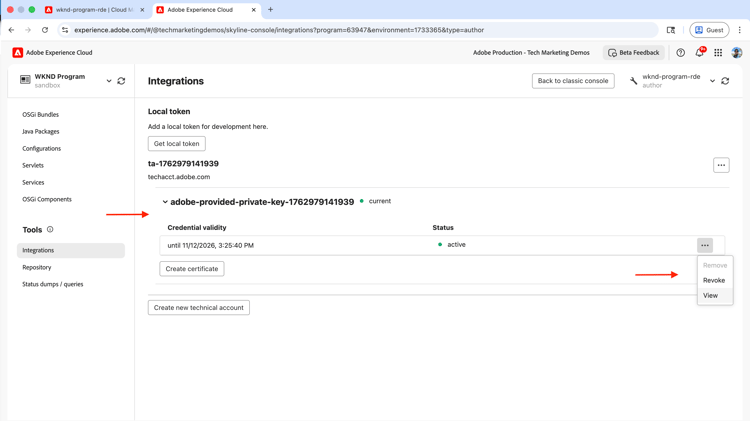Open Java Packages in the sidebar
750x421 pixels.
[x=41, y=132]
